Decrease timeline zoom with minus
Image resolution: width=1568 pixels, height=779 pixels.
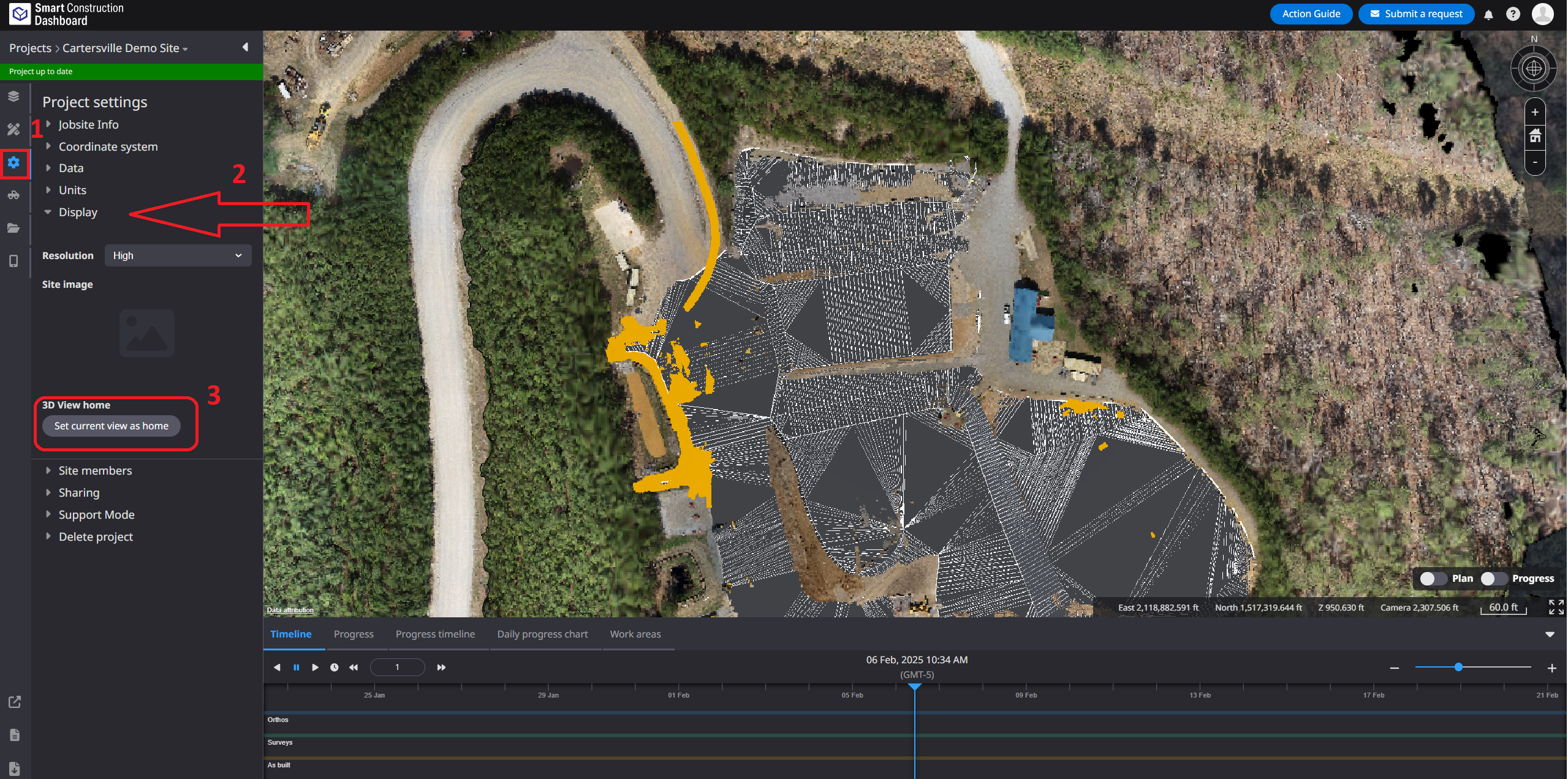pyautogui.click(x=1395, y=668)
